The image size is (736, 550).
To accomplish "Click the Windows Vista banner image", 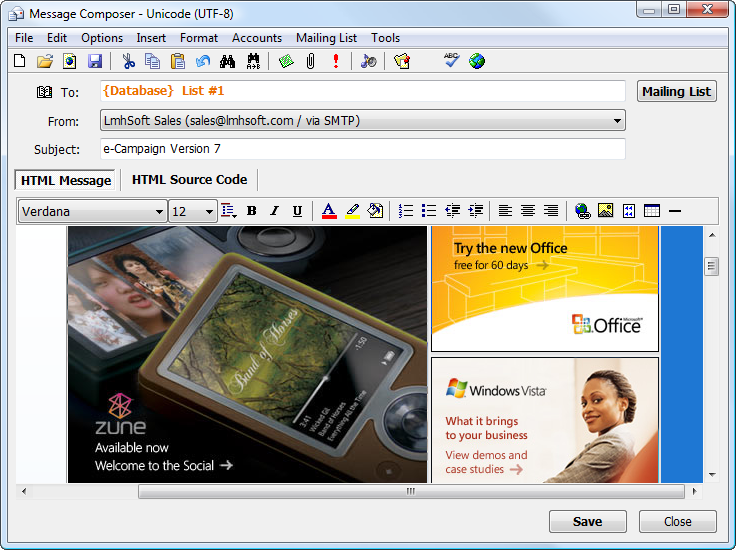I will pos(545,420).
